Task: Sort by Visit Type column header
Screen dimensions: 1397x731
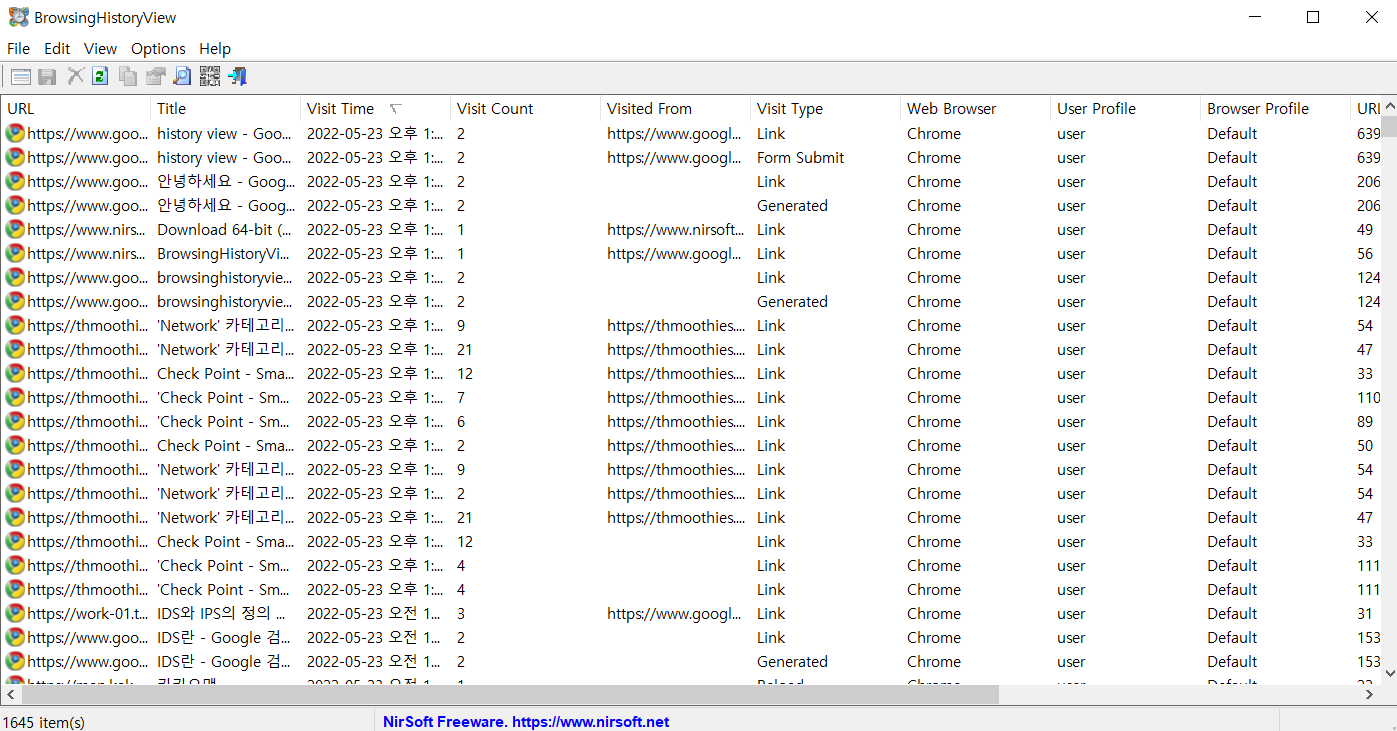Action: click(825, 108)
